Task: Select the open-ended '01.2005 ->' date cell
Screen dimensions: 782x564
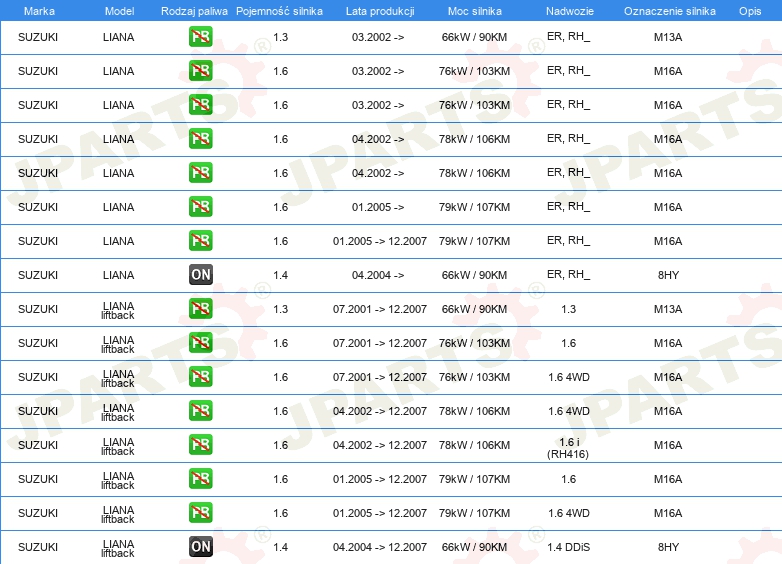Action: pos(378,207)
